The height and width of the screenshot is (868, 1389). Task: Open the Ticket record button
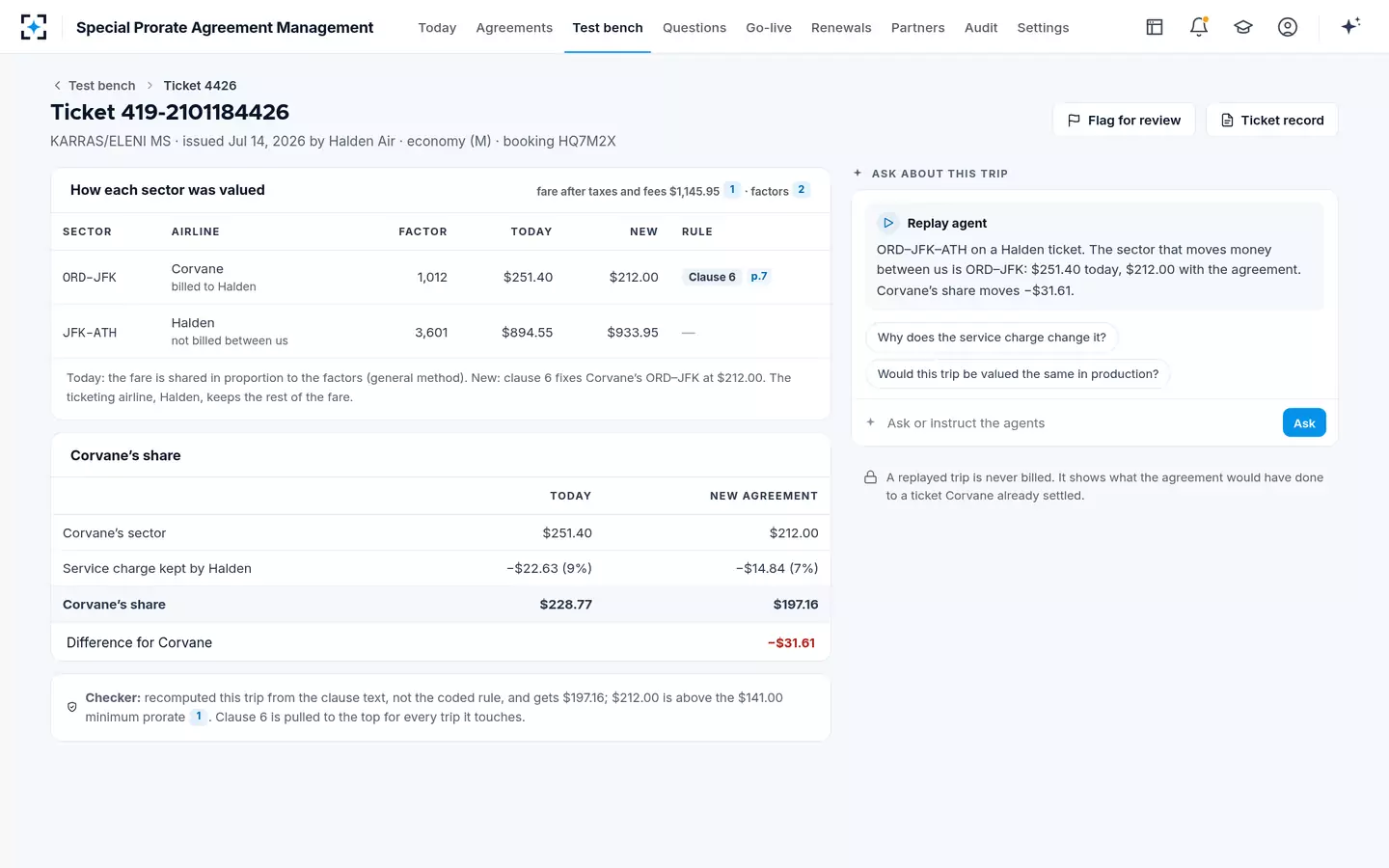coord(1272,120)
